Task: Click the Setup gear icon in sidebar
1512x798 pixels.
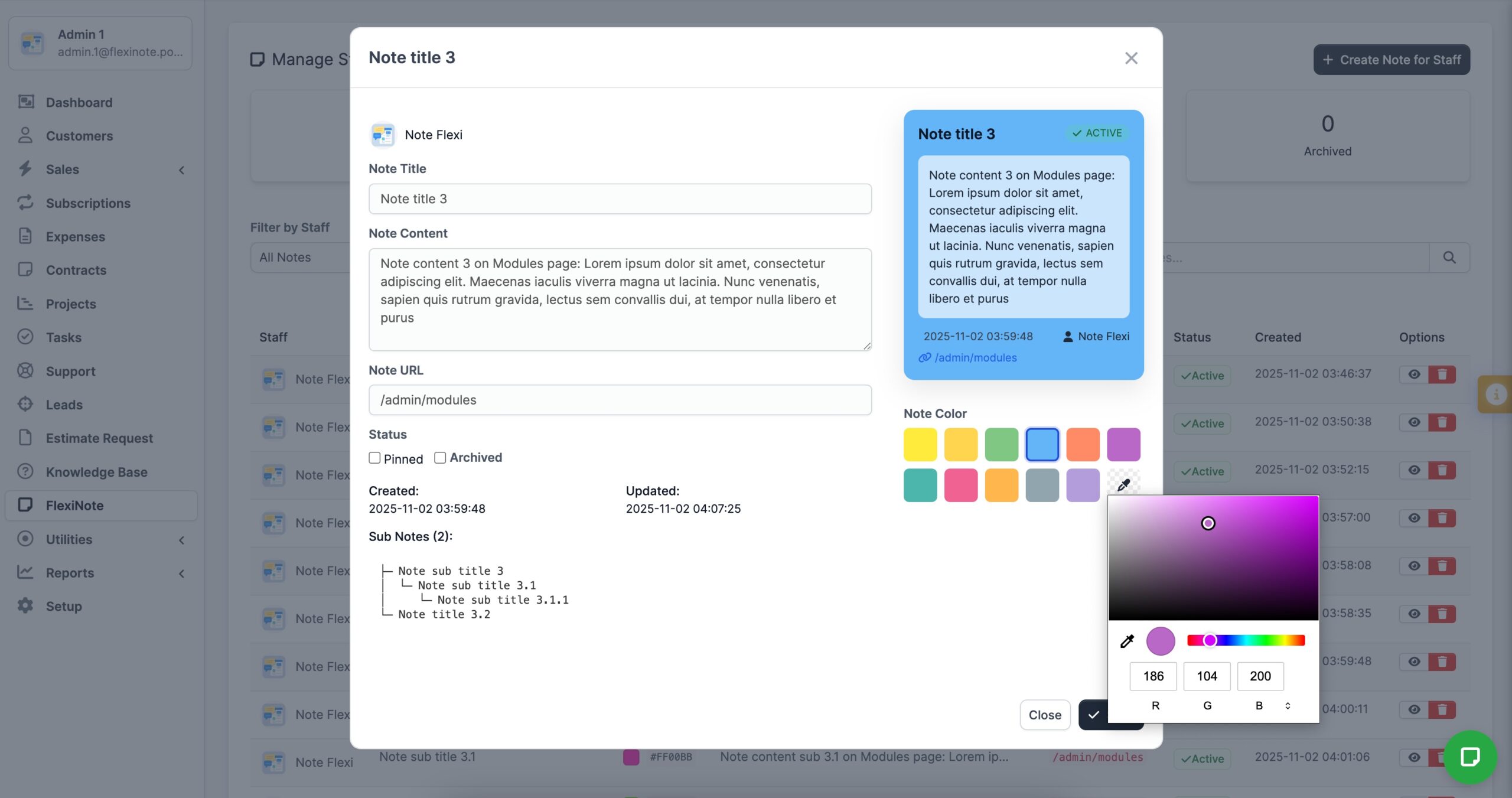Action: [25, 606]
